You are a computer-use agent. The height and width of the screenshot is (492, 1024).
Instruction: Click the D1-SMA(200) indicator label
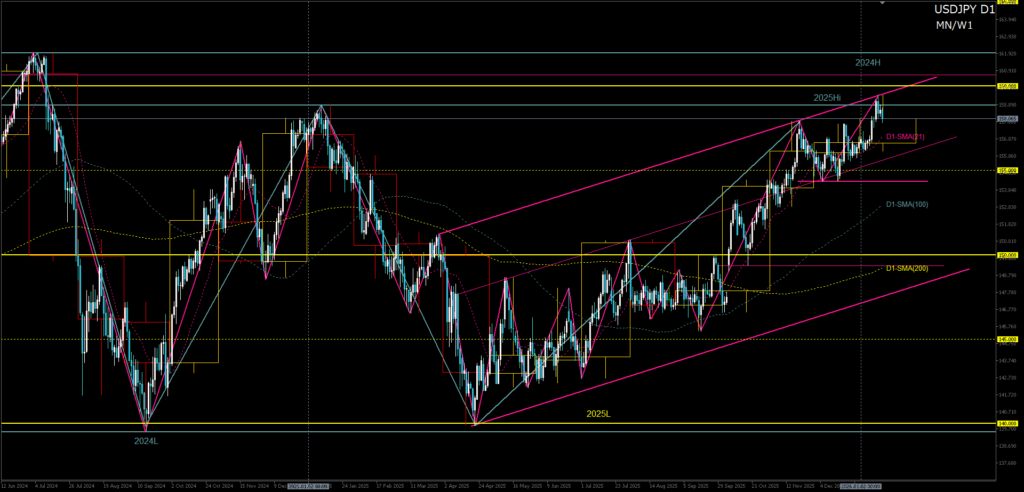pos(907,268)
